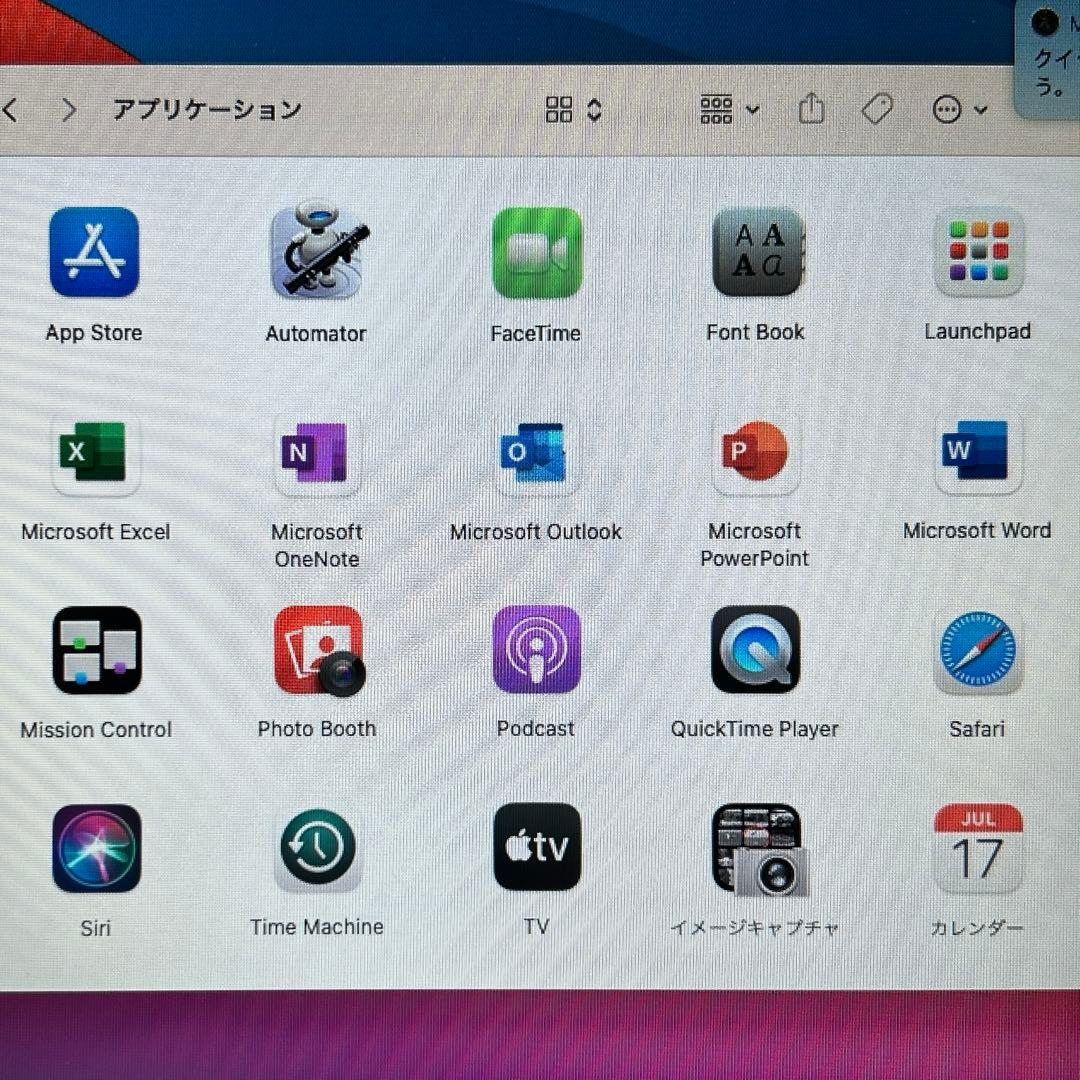Click the "TV" label
This screenshot has width=1080, height=1080.
(536, 926)
